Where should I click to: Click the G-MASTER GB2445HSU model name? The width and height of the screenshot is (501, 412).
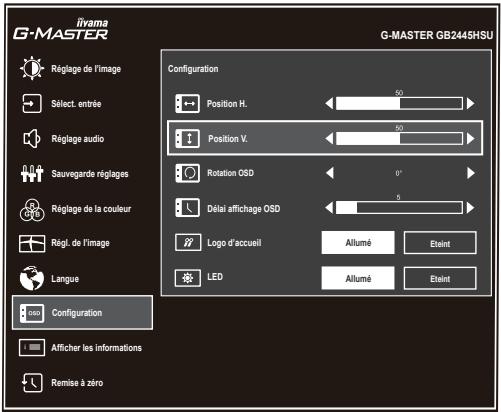[x=437, y=35]
